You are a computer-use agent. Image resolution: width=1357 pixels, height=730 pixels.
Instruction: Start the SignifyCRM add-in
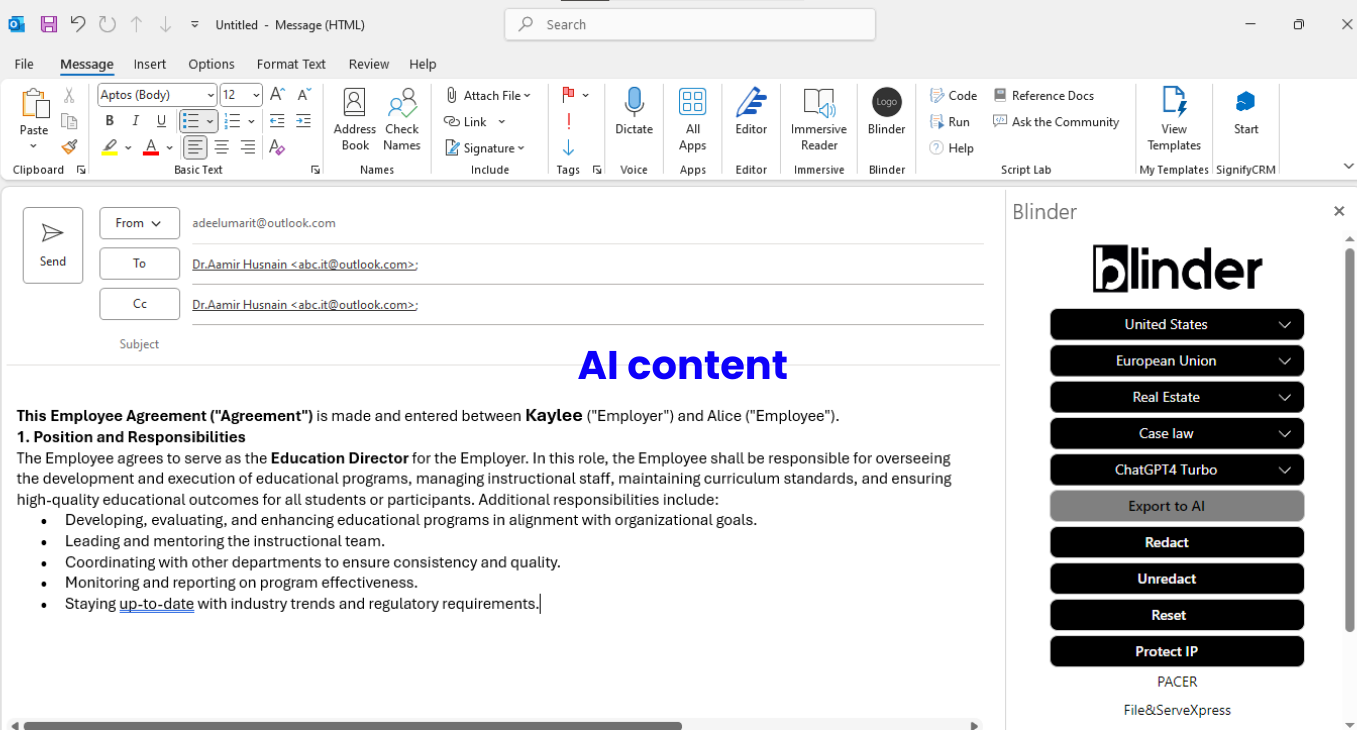click(x=1245, y=112)
